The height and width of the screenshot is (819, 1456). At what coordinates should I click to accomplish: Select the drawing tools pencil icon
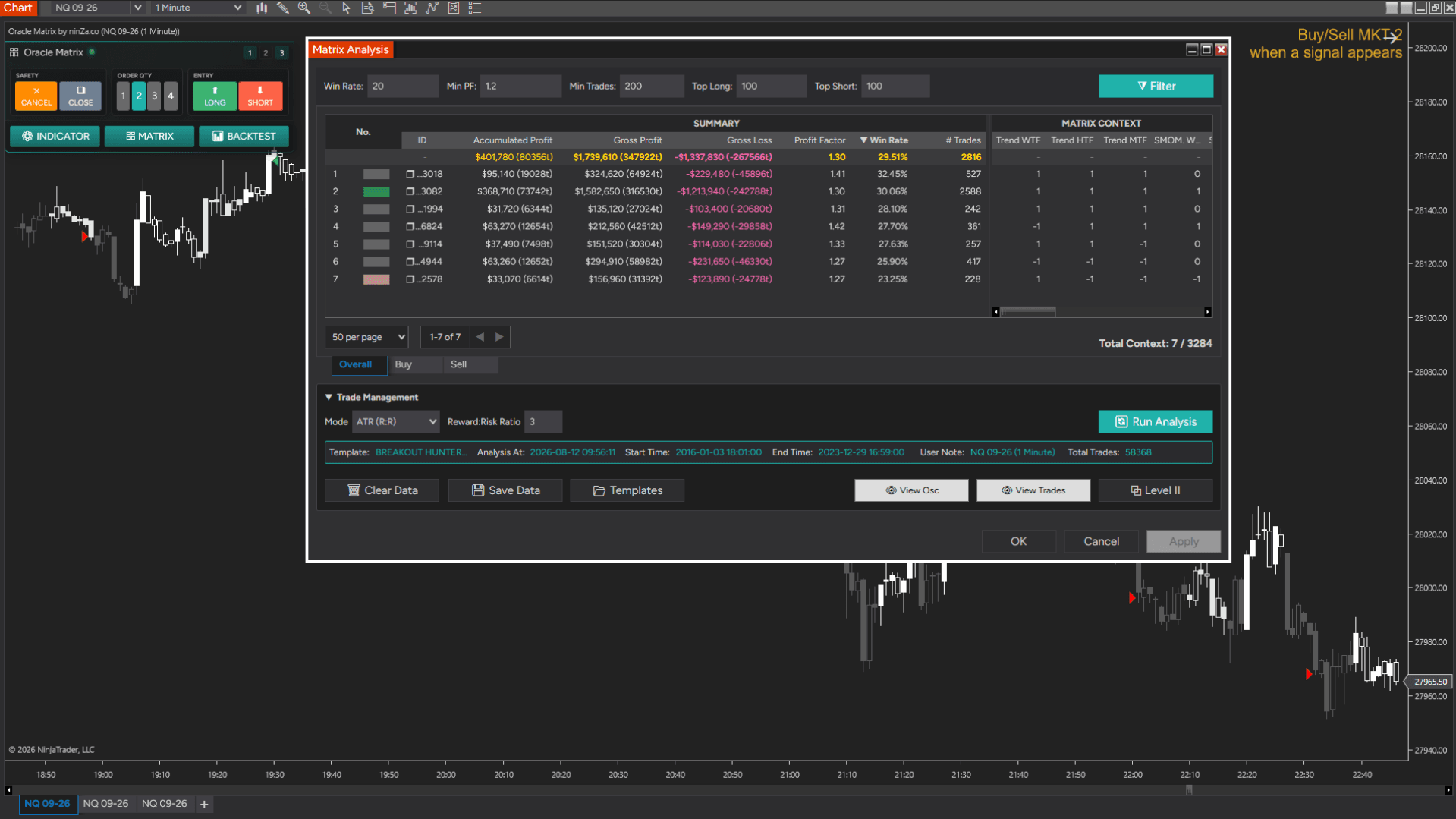point(282,8)
